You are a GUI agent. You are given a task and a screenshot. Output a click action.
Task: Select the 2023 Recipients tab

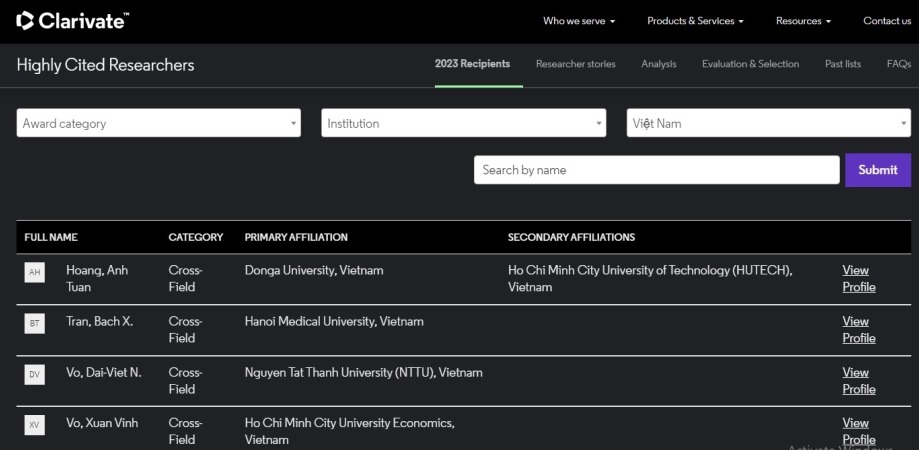472,64
